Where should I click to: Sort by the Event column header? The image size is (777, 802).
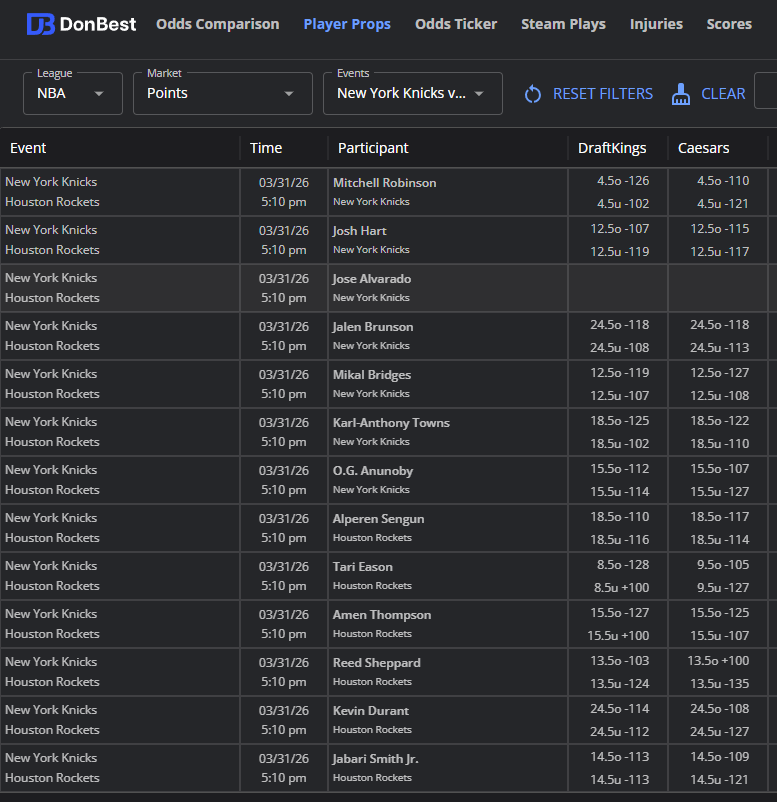(28, 148)
